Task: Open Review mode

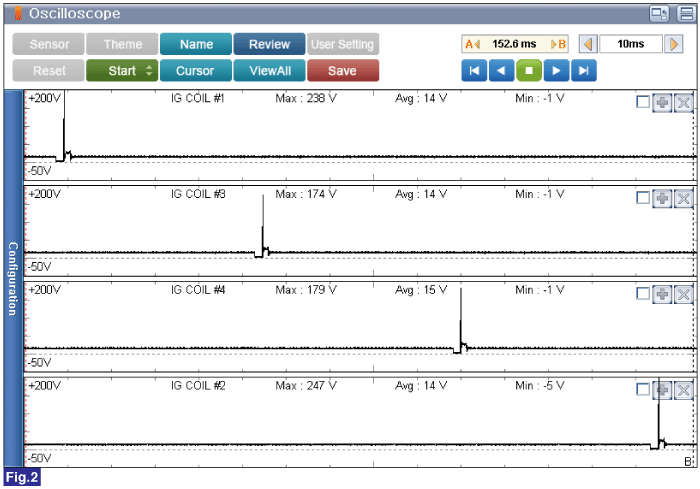Action: click(x=269, y=44)
